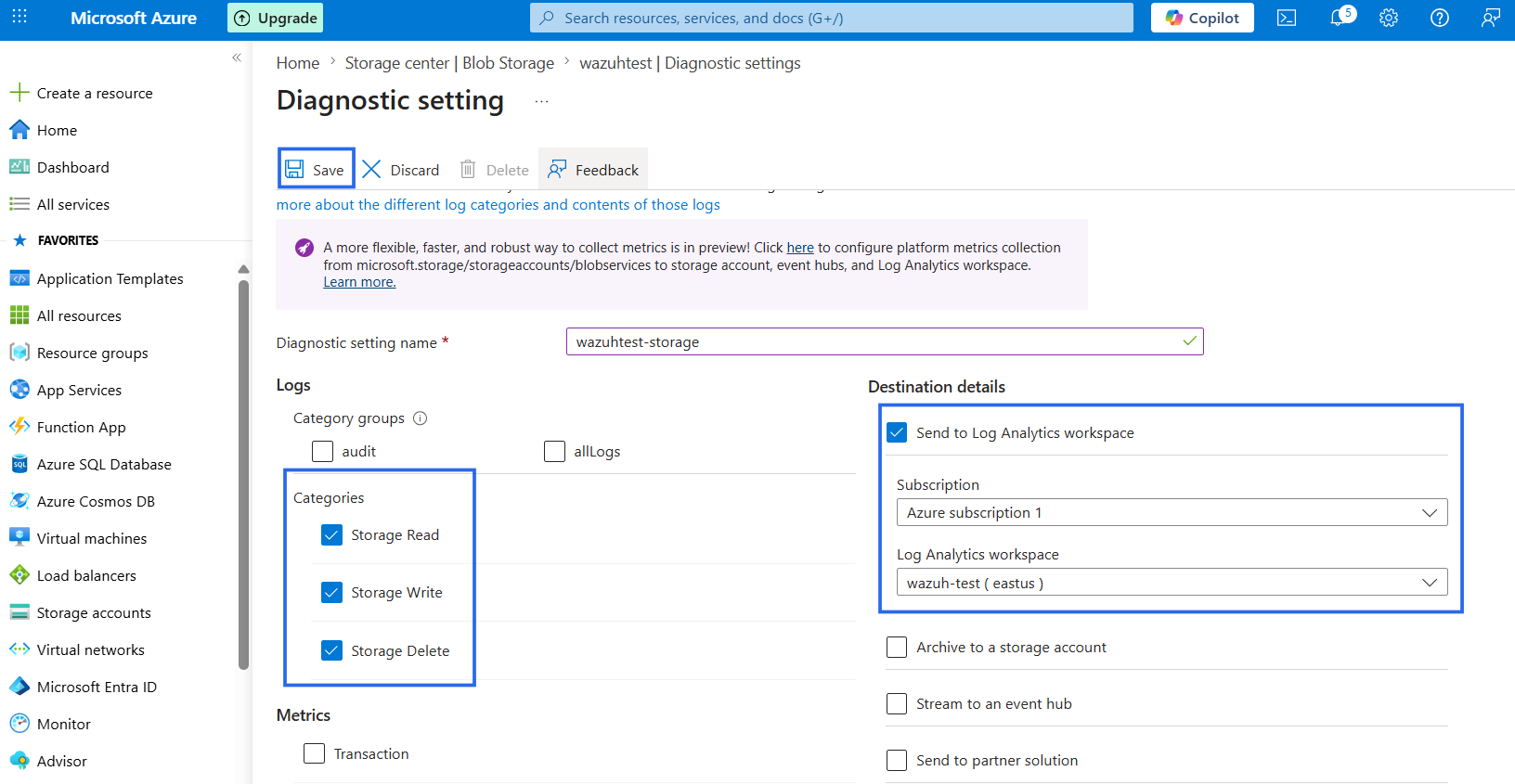
Task: Click Delete in the toolbar
Action: (495, 169)
